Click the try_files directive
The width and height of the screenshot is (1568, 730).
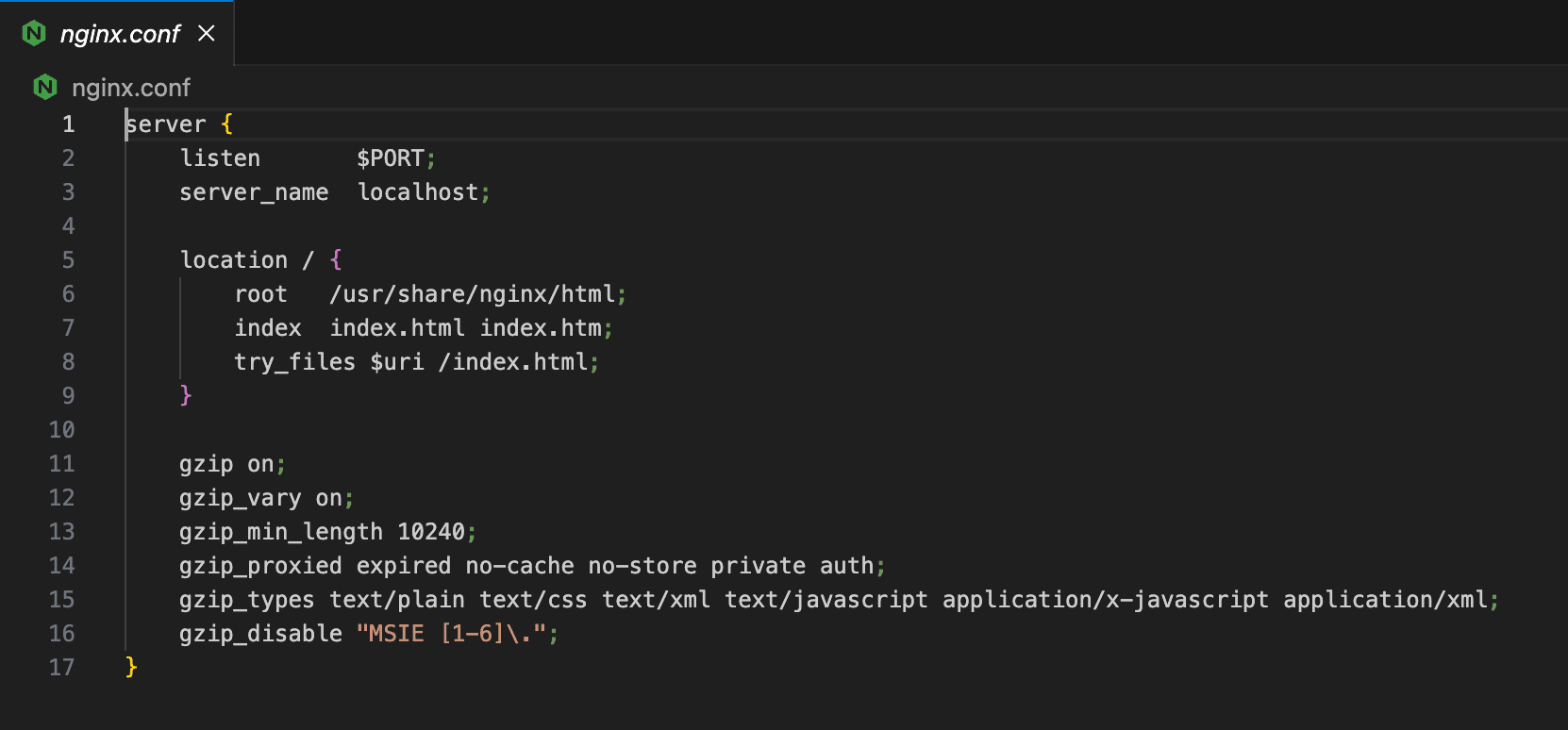point(294,362)
